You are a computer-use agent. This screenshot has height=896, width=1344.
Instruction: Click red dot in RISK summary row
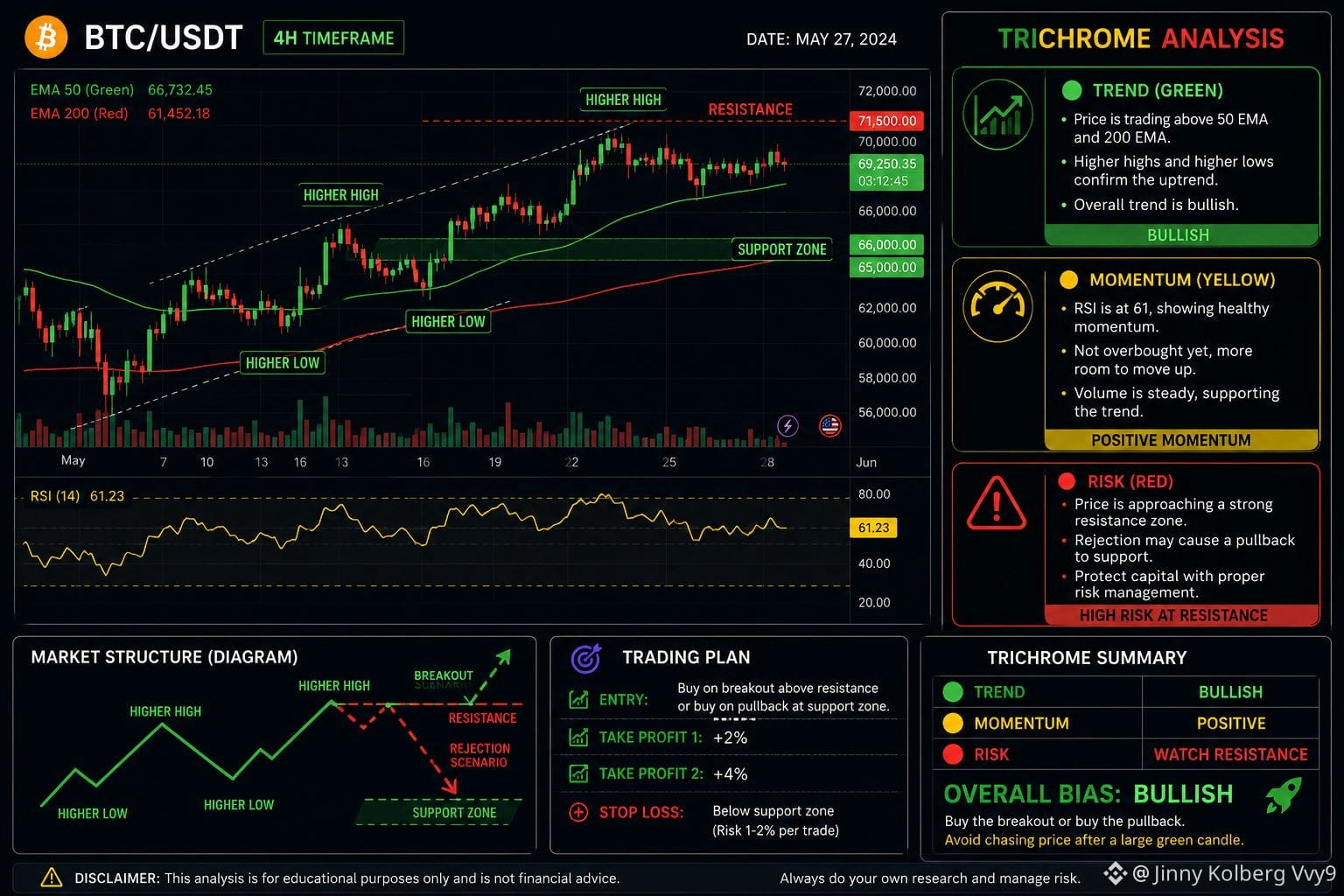click(x=953, y=753)
